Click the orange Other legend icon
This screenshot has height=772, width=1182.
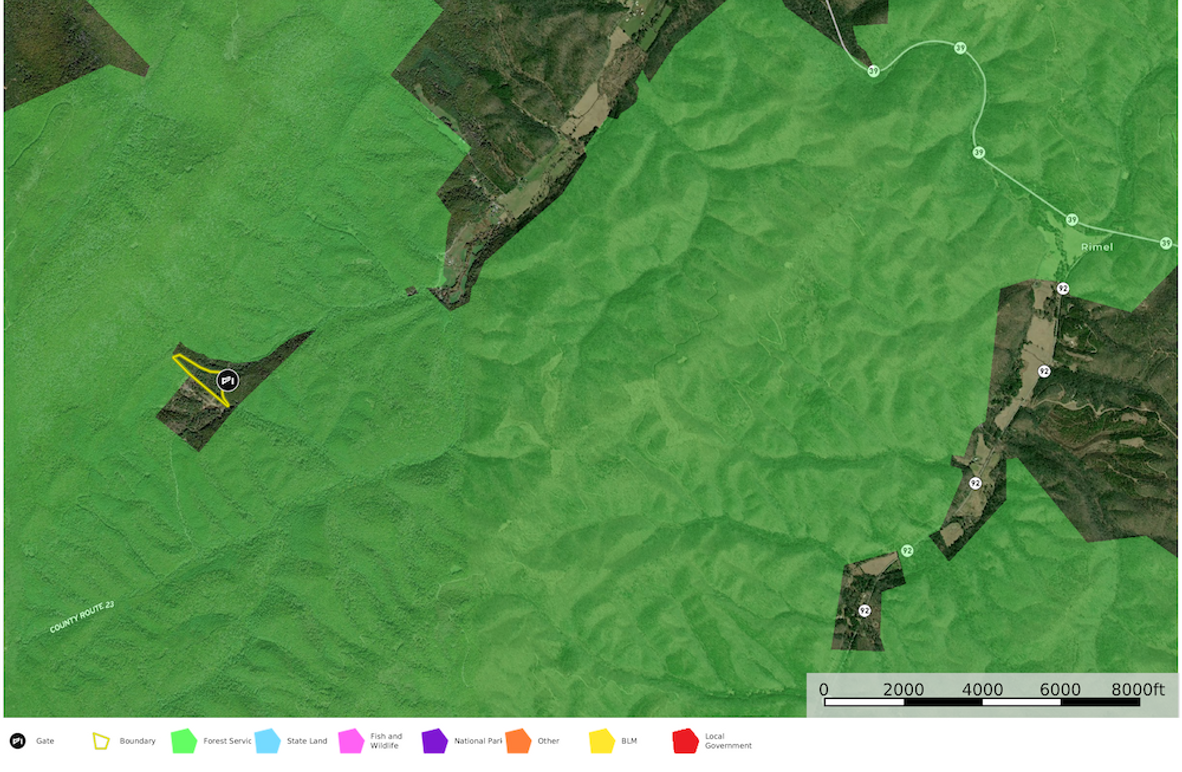point(516,741)
